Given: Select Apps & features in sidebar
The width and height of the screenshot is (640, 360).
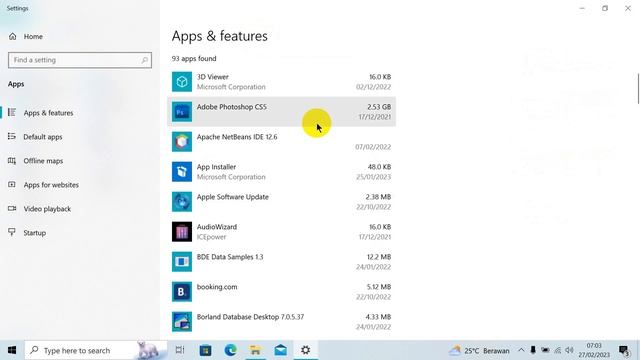Looking at the screenshot, I should tap(48, 113).
